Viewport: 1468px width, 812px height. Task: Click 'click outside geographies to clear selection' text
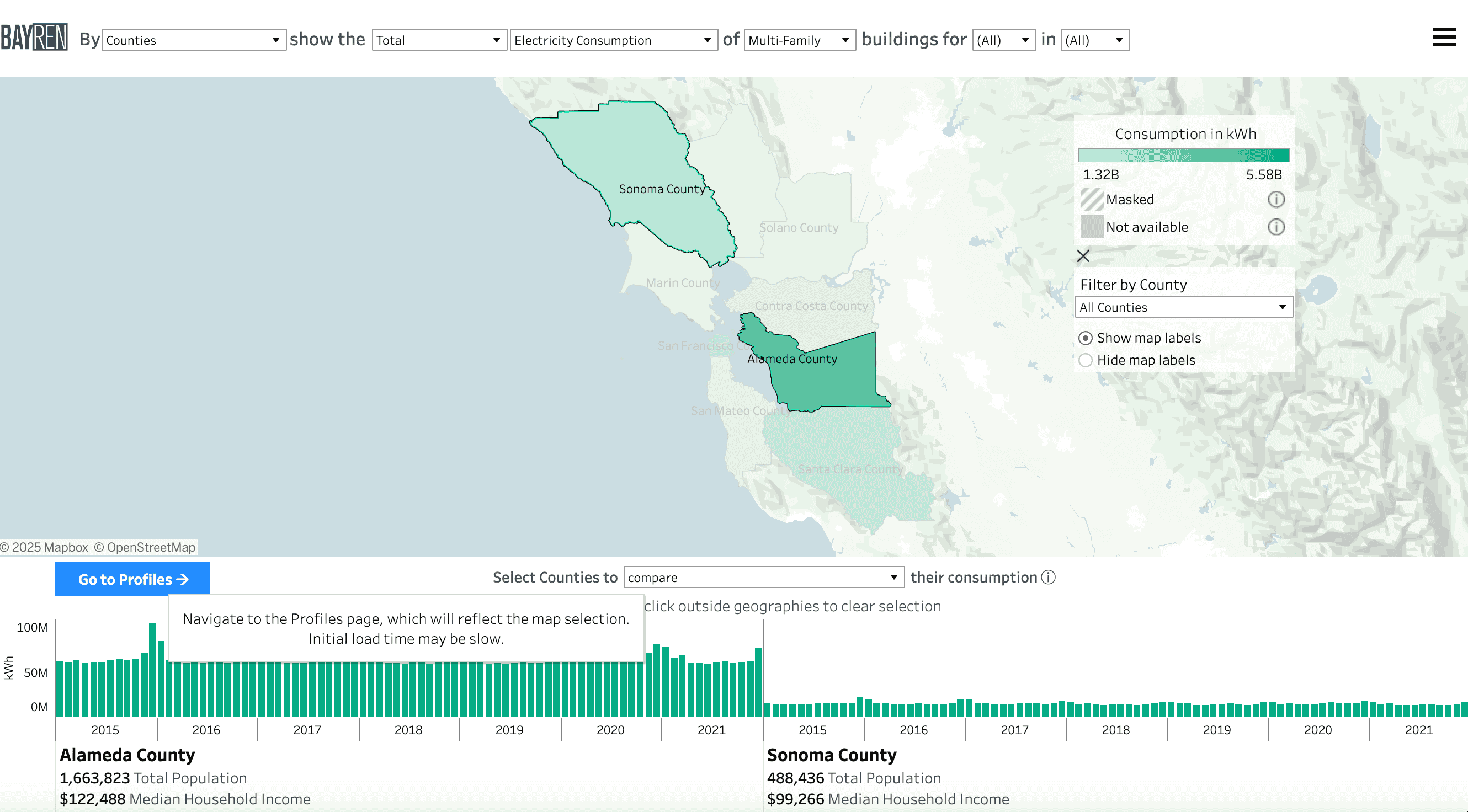coord(792,606)
